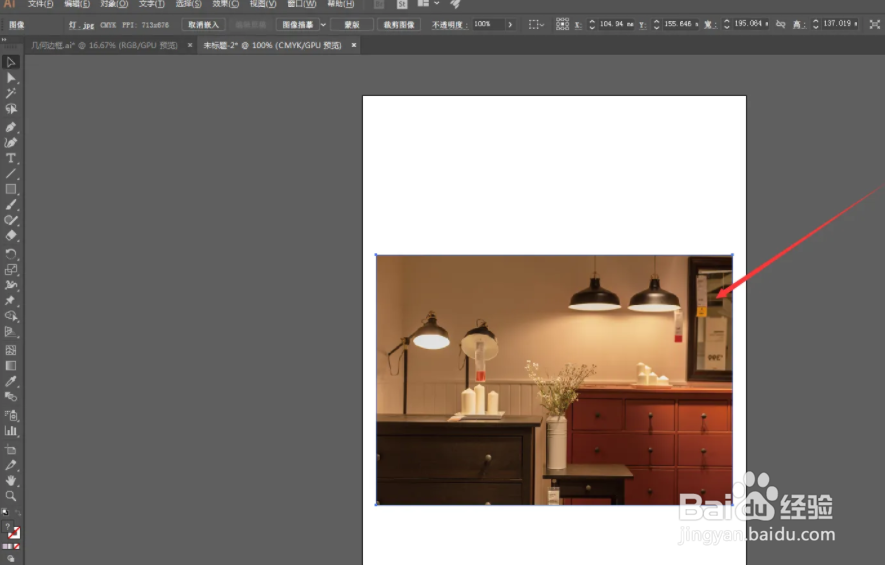Select the Mesh tool
This screenshot has width=885, height=565.
[11, 350]
